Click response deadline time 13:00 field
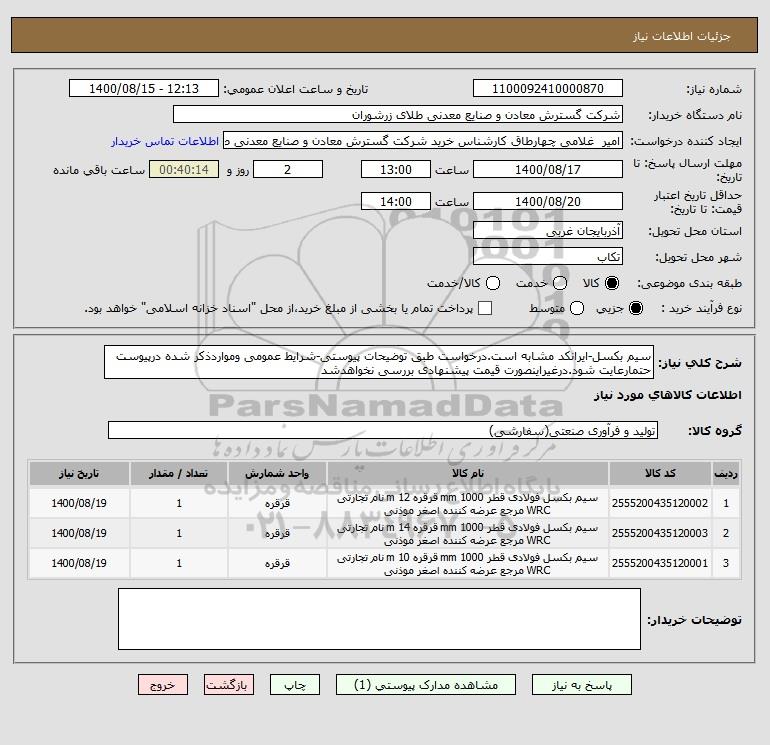Image resolution: width=770 pixels, height=745 pixels. 396,169
